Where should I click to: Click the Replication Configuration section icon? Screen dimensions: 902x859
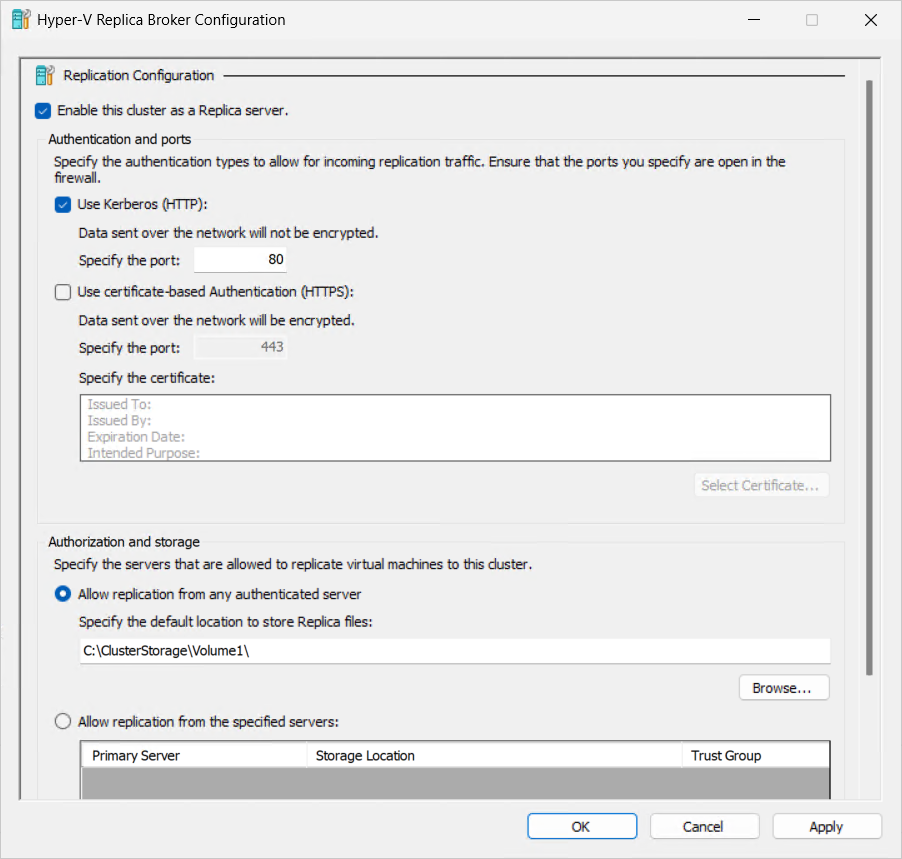pos(45,75)
